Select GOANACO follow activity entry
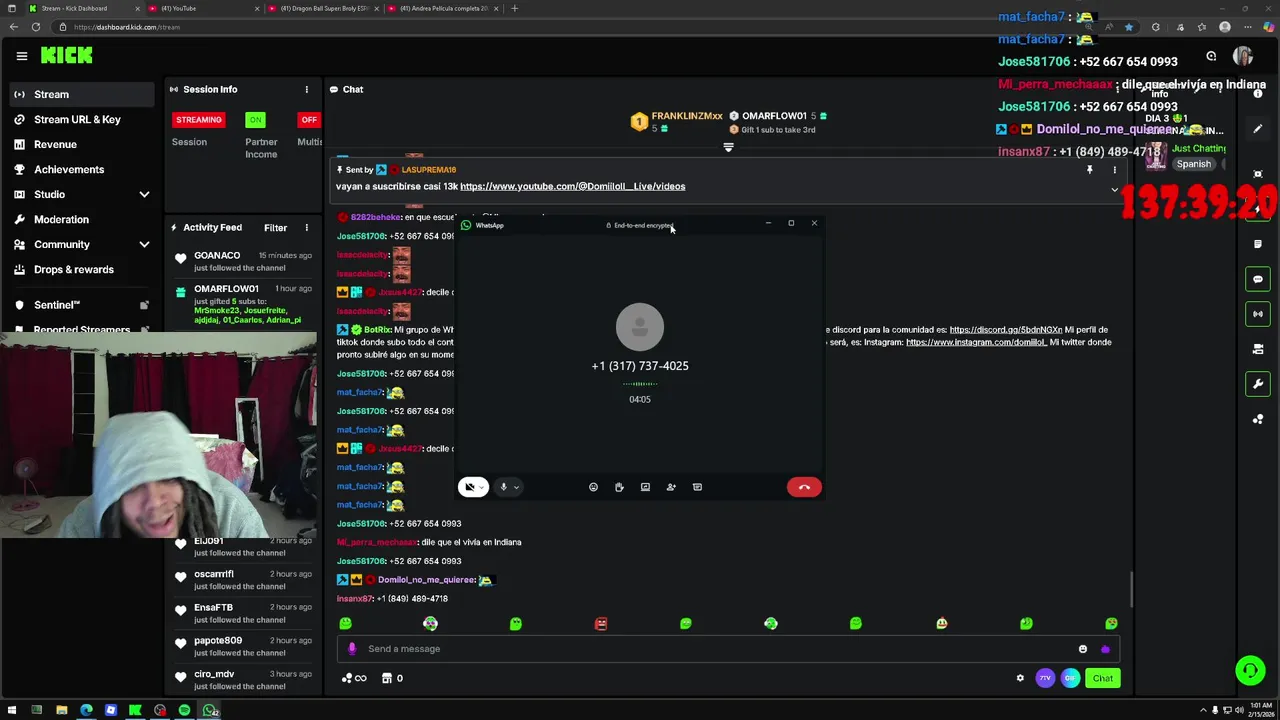The height and width of the screenshot is (720, 1280). (x=245, y=260)
